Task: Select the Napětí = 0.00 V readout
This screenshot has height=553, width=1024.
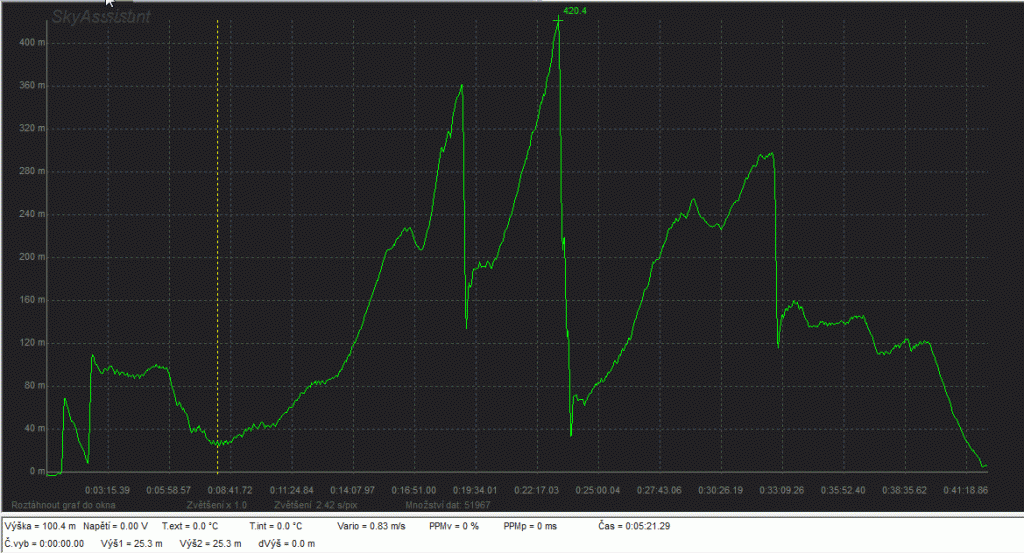Action: click(x=116, y=525)
